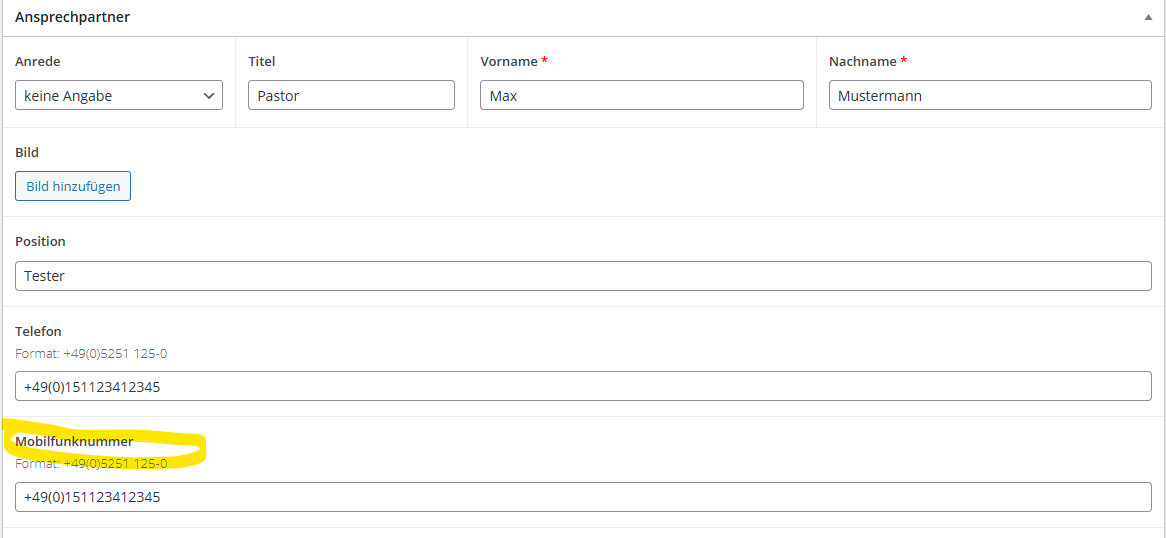This screenshot has height=538, width=1166.
Task: Click the Position field containing Tester
Action: 582,276
